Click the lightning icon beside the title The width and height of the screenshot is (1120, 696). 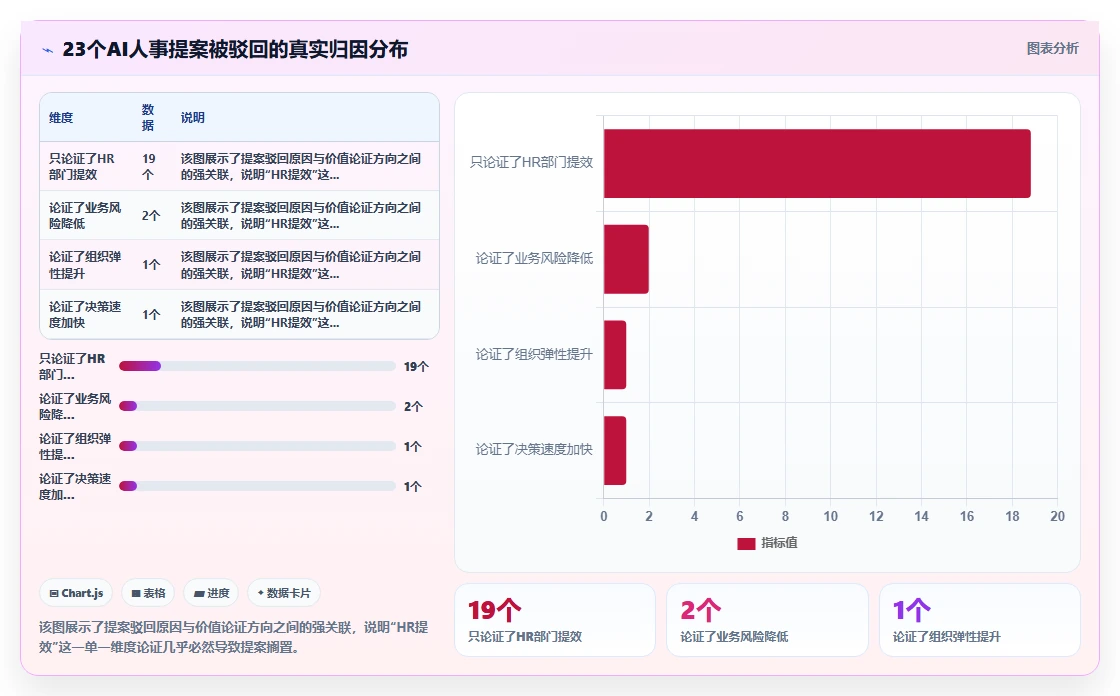48,50
